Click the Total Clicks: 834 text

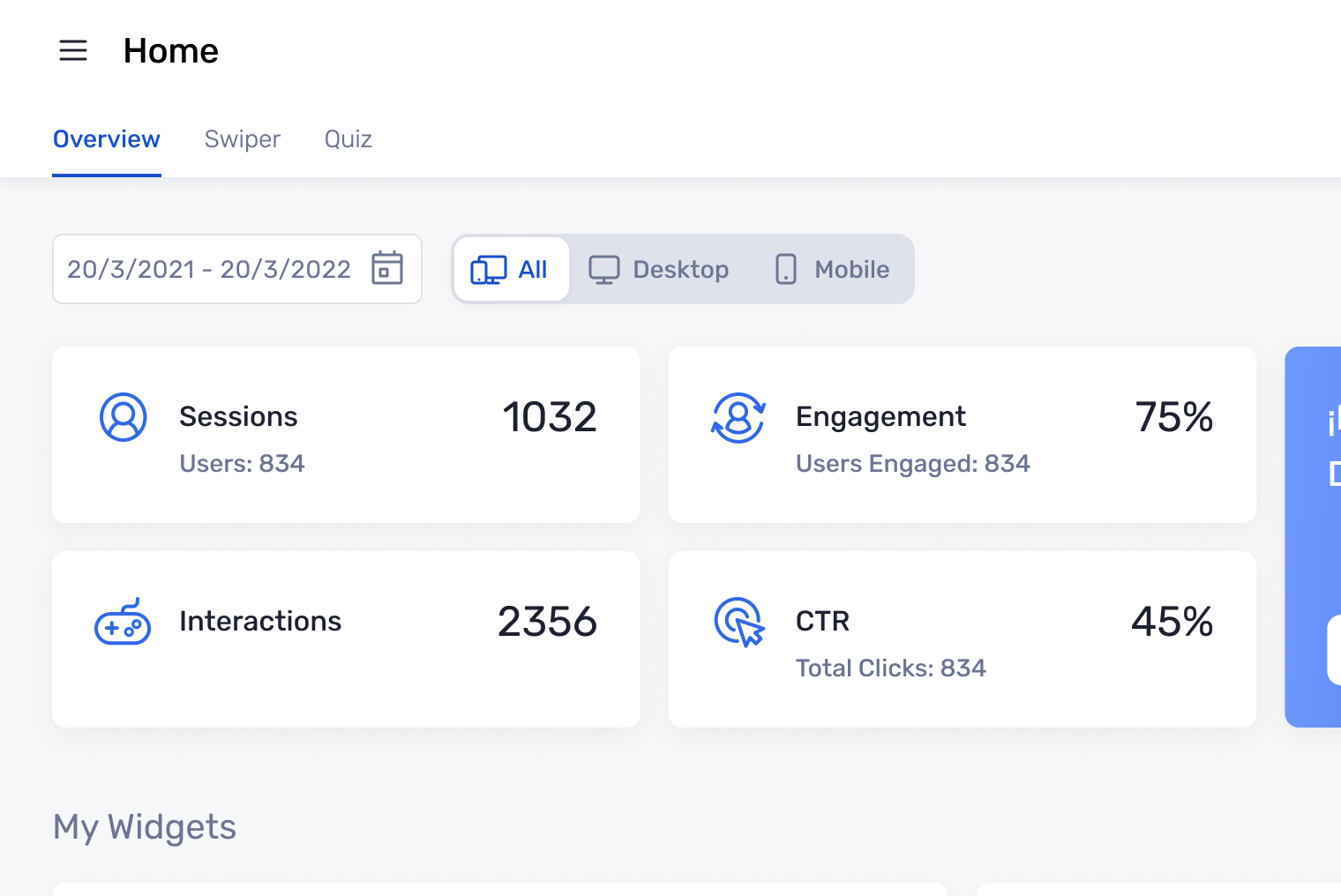pos(891,668)
